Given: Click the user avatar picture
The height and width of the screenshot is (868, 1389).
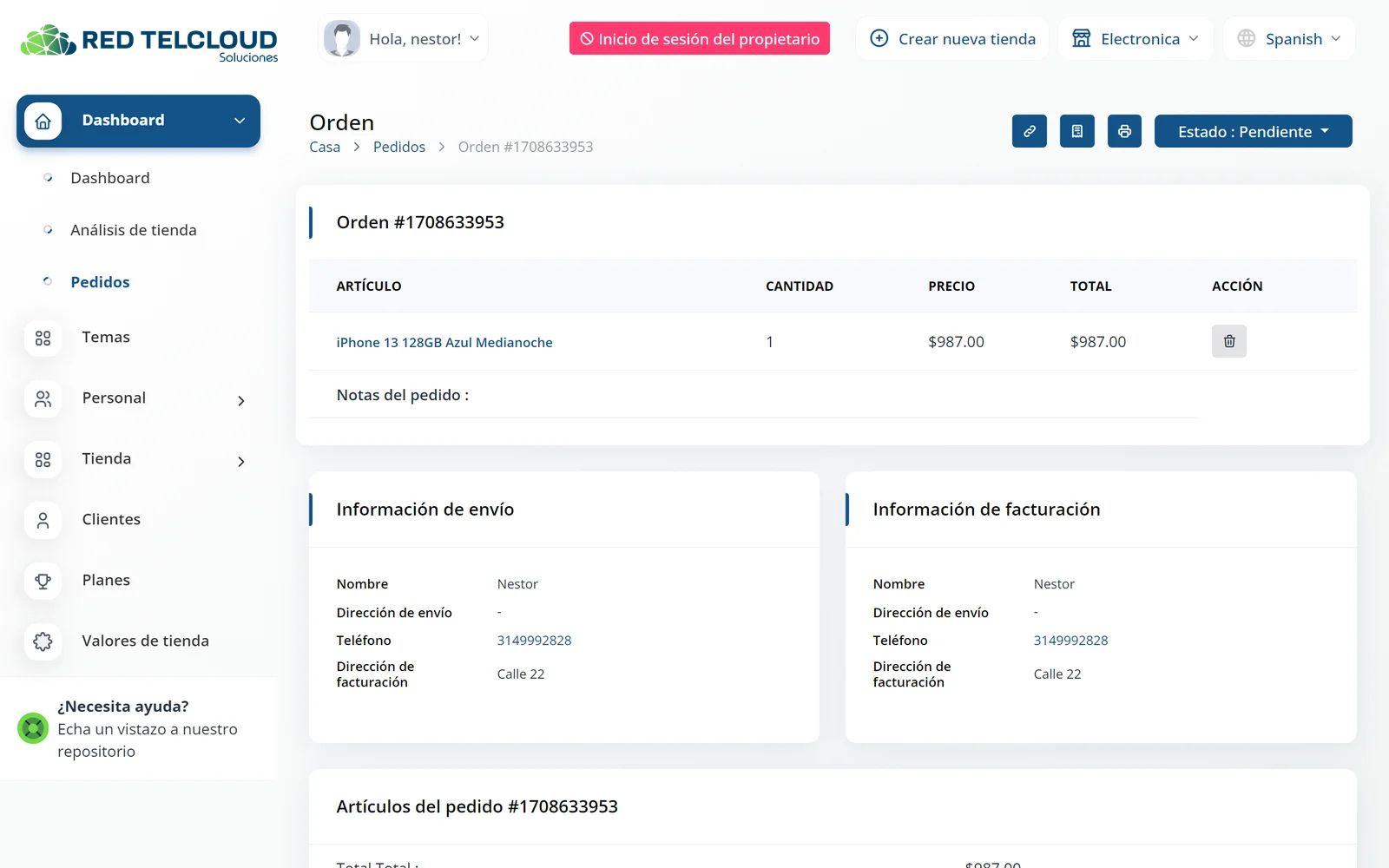Looking at the screenshot, I should tap(342, 39).
